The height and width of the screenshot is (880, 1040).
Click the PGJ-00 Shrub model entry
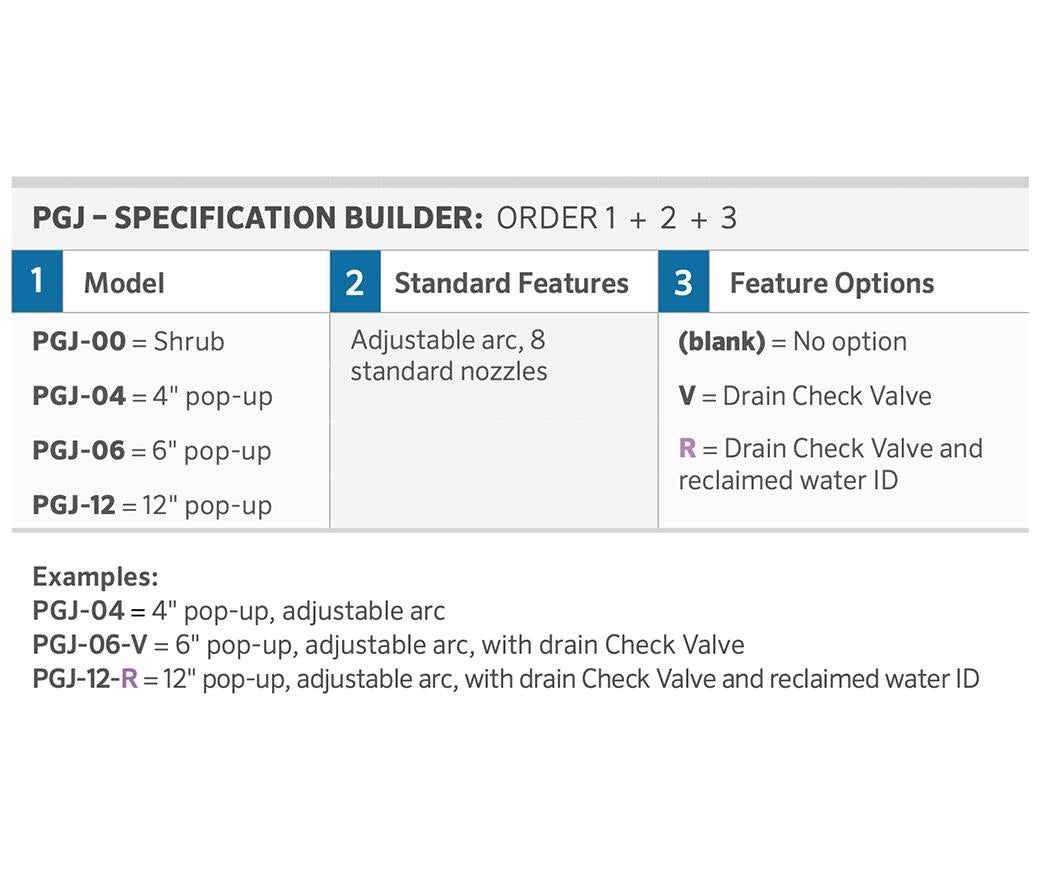pos(128,341)
